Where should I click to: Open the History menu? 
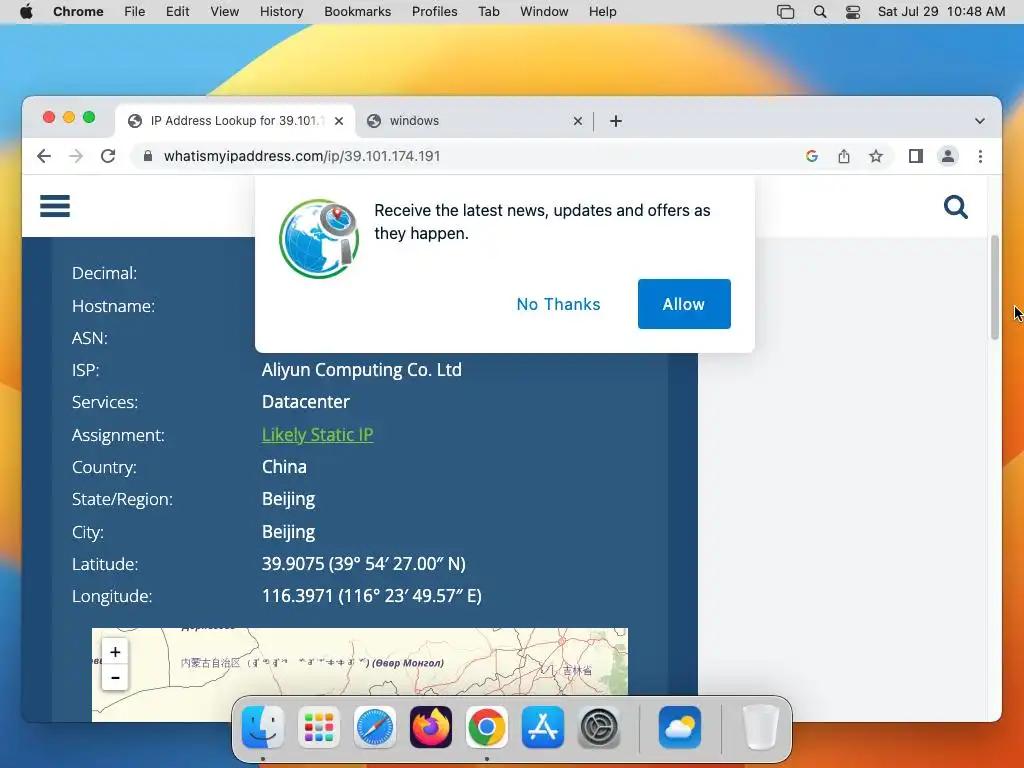coord(281,12)
